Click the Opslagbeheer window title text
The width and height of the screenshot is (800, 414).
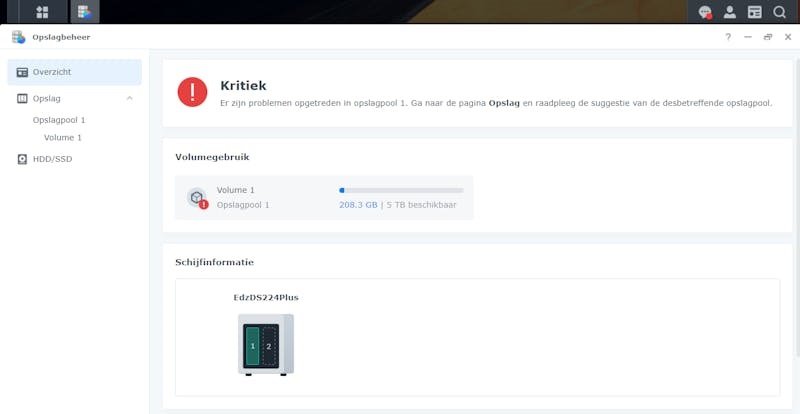61,37
